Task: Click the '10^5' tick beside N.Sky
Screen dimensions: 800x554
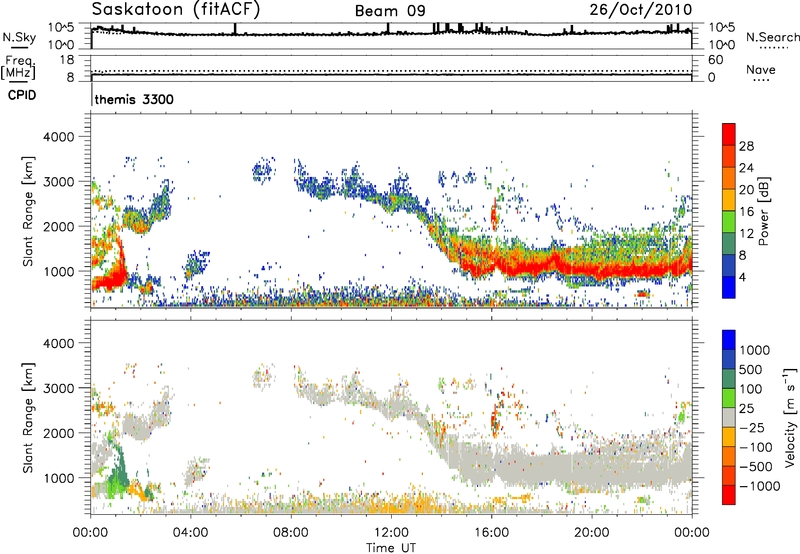Action: (61, 27)
